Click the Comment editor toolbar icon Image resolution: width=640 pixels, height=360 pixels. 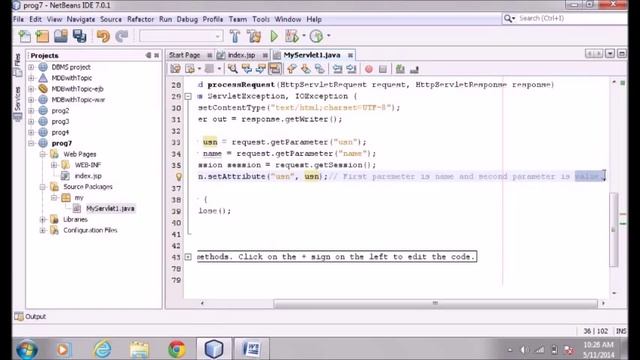click(x=400, y=69)
